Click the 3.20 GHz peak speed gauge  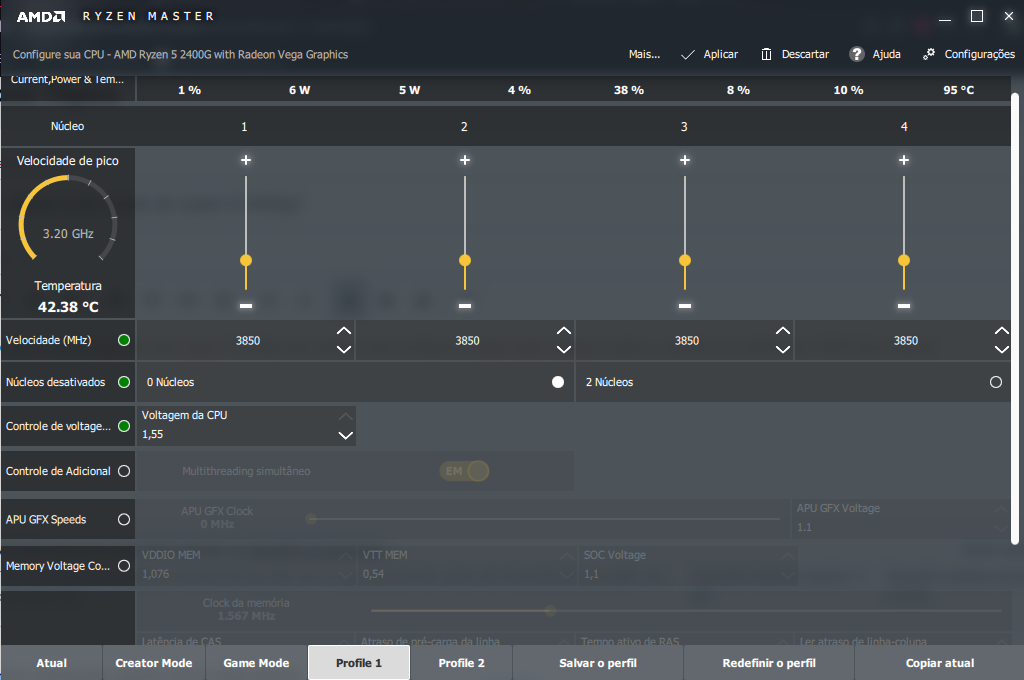68,219
